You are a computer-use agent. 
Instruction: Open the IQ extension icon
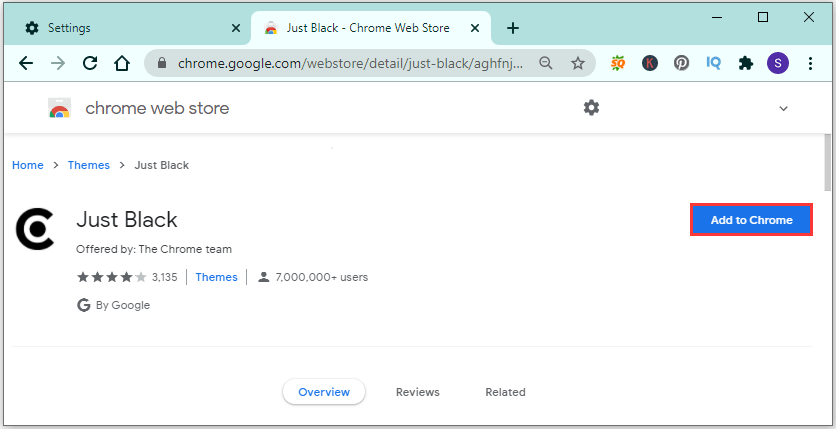tap(713, 63)
